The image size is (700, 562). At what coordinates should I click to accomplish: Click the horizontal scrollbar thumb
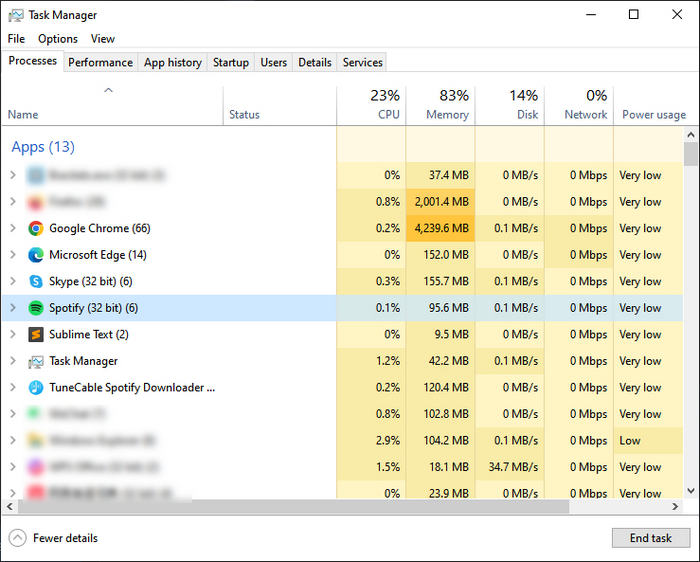click(293, 507)
